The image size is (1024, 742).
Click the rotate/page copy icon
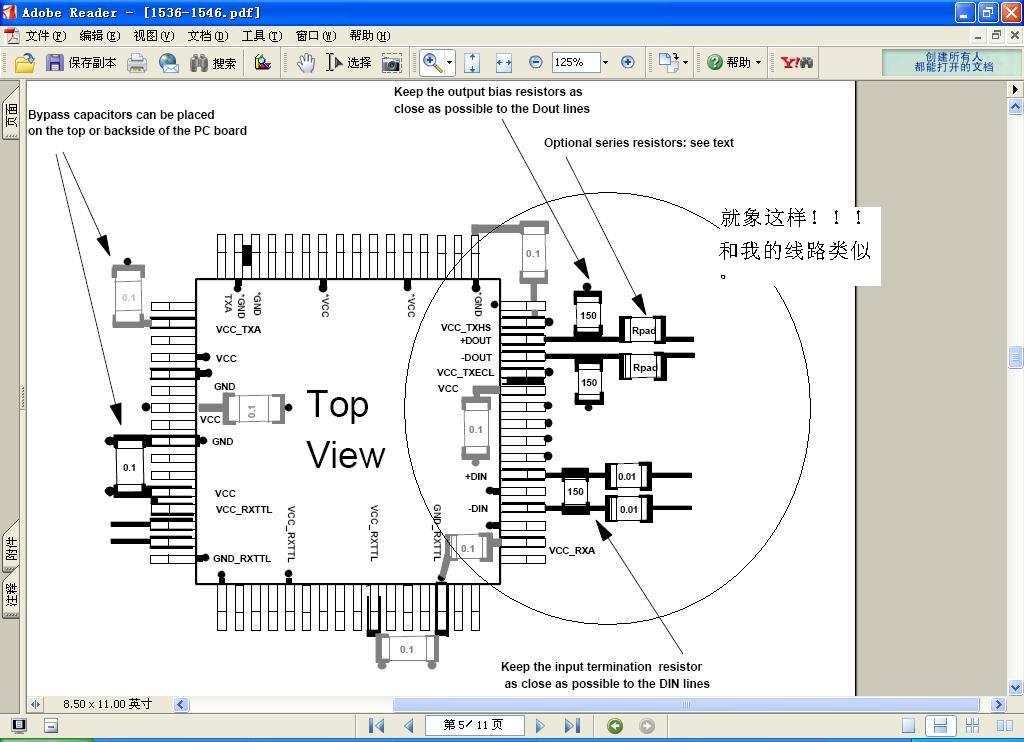point(668,63)
